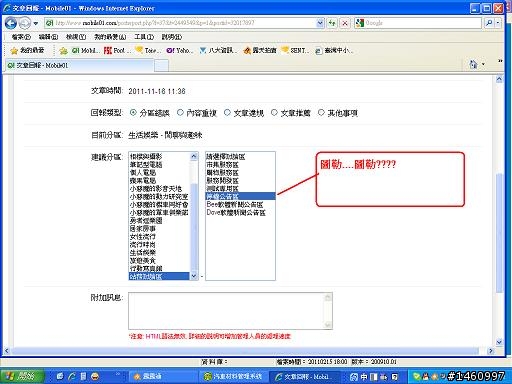
Task: Open the 我的最愛(A) menu
Action: (x=110, y=37)
